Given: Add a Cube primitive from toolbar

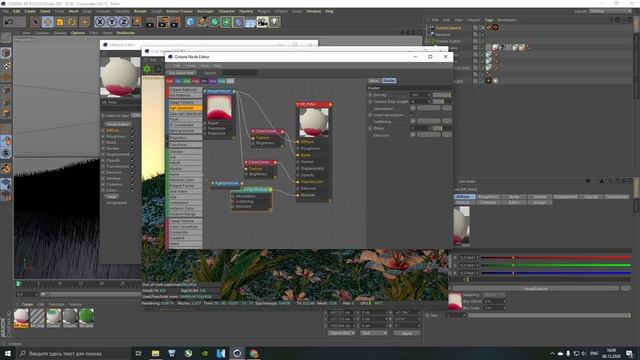Looking at the screenshot, I should tap(190, 22).
